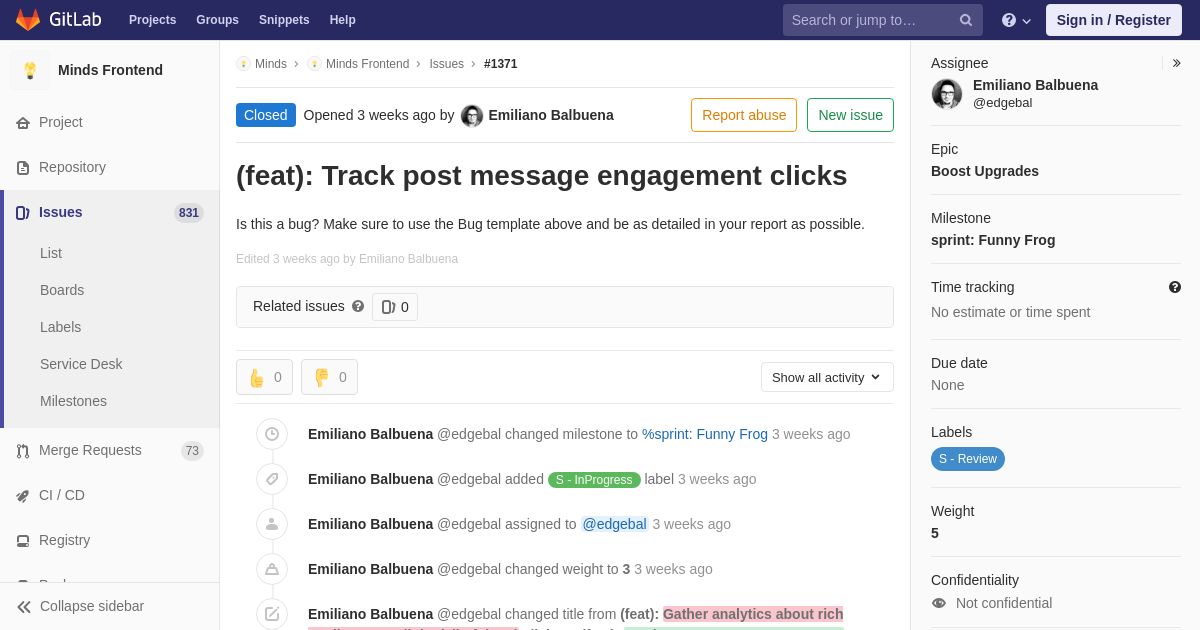Click the Minds Frontend breadcrumb link

[367, 64]
